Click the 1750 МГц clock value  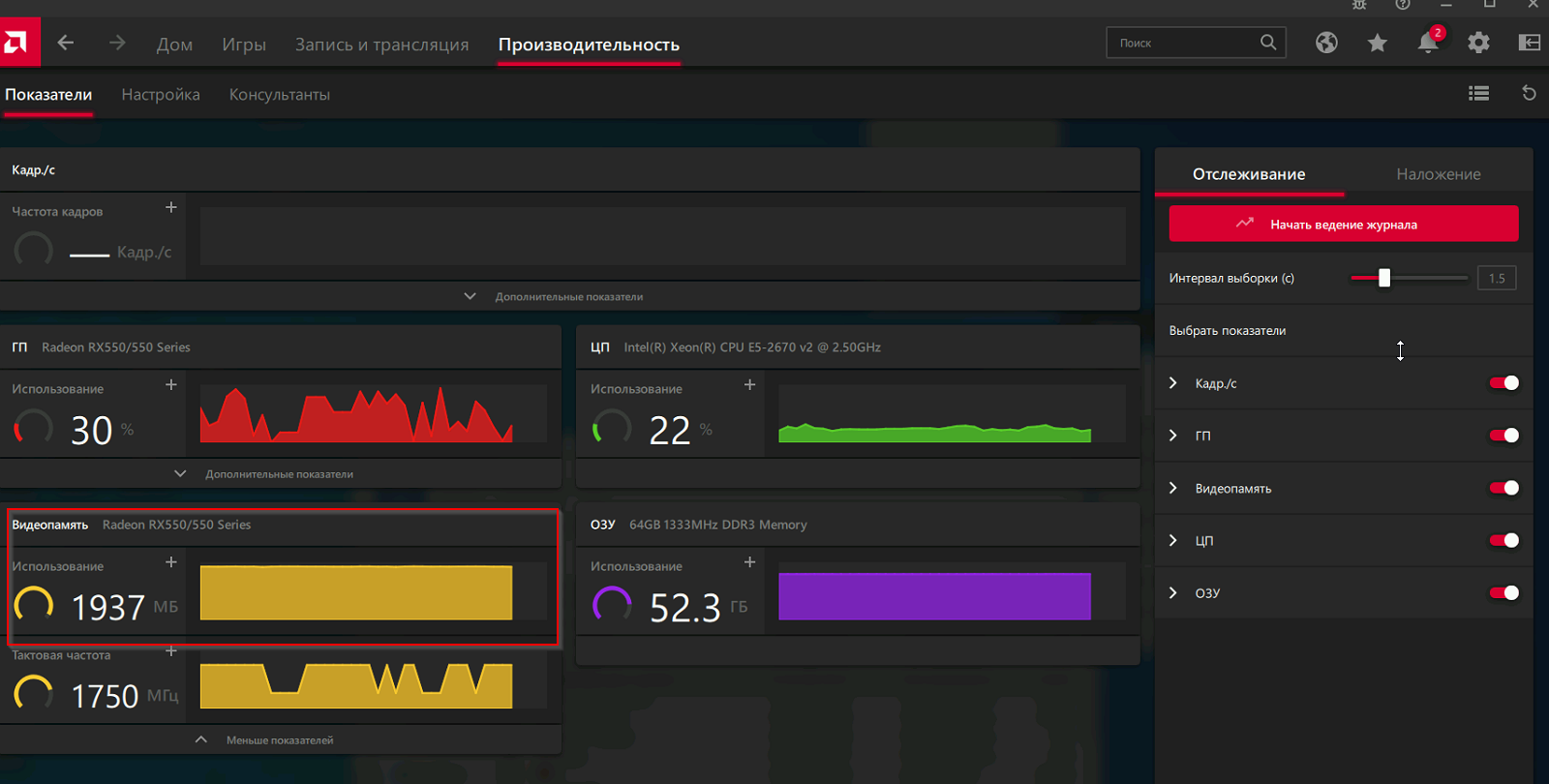[125, 696]
